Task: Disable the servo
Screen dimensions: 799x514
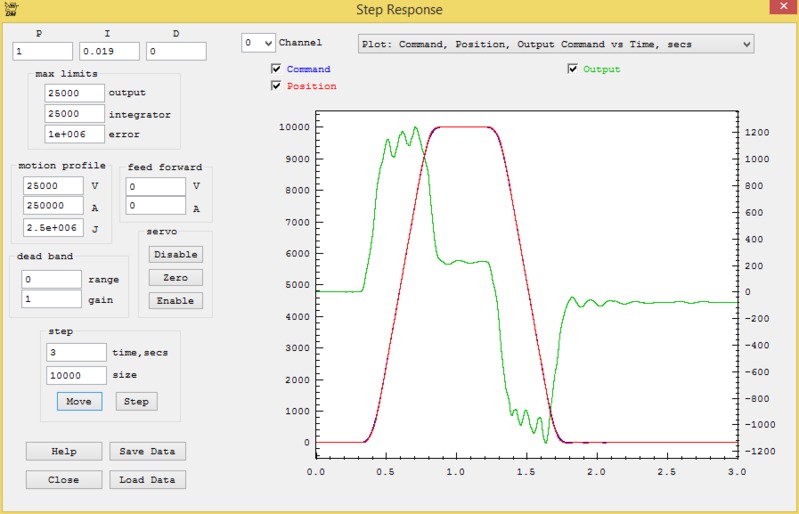Action: [x=175, y=254]
